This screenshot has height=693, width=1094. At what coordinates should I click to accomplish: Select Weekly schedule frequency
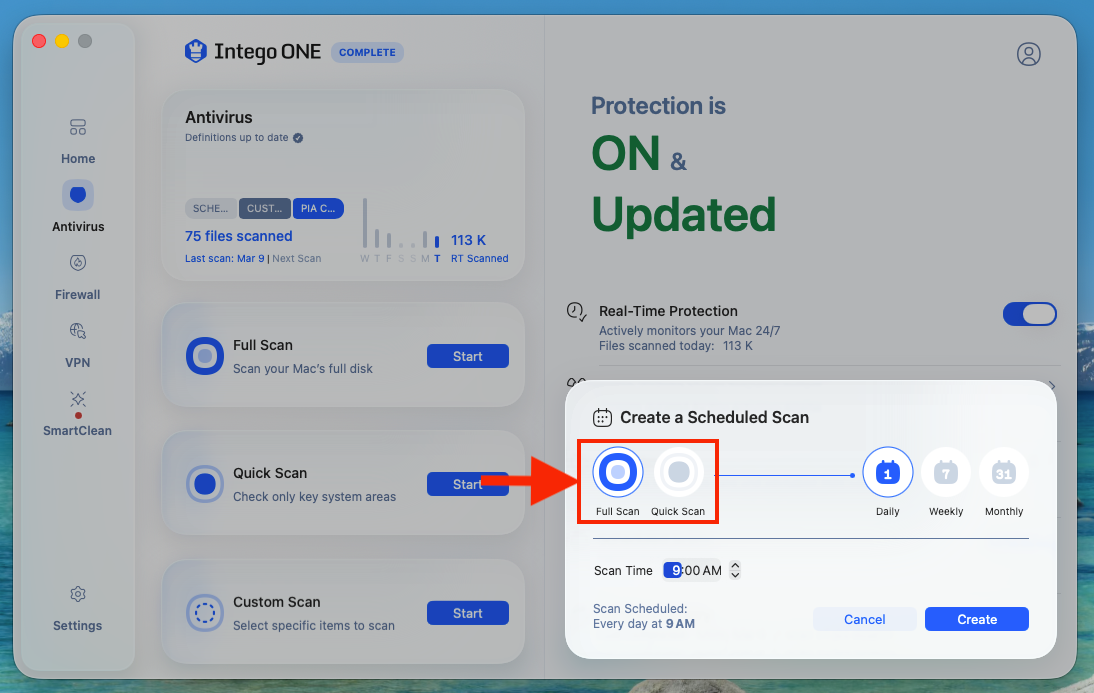coord(946,472)
